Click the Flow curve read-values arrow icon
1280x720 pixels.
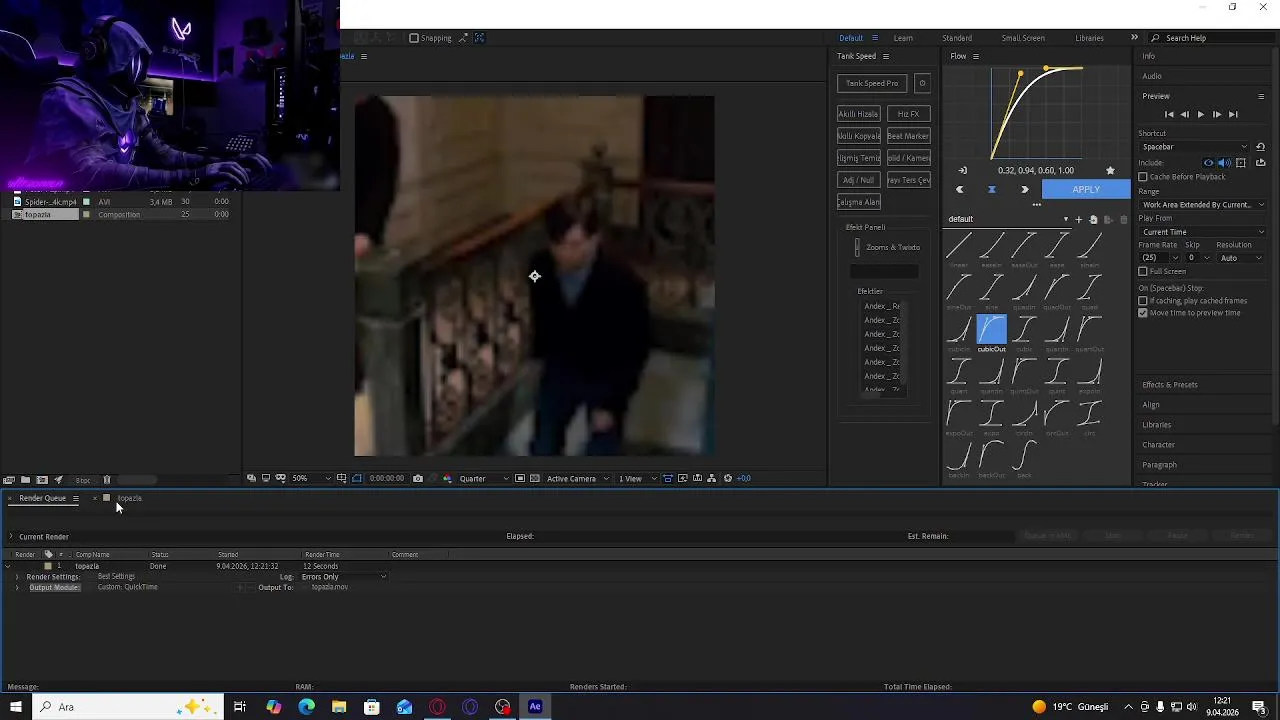[x=963, y=171]
